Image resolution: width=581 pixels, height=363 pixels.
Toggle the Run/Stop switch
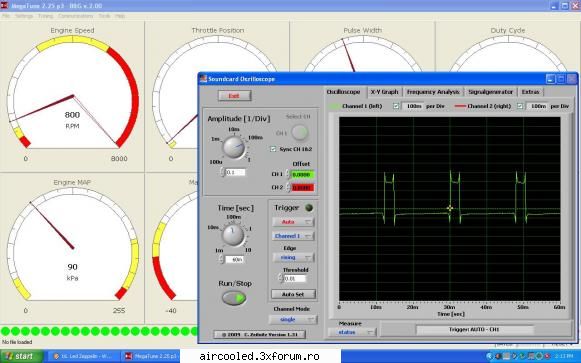point(234,298)
